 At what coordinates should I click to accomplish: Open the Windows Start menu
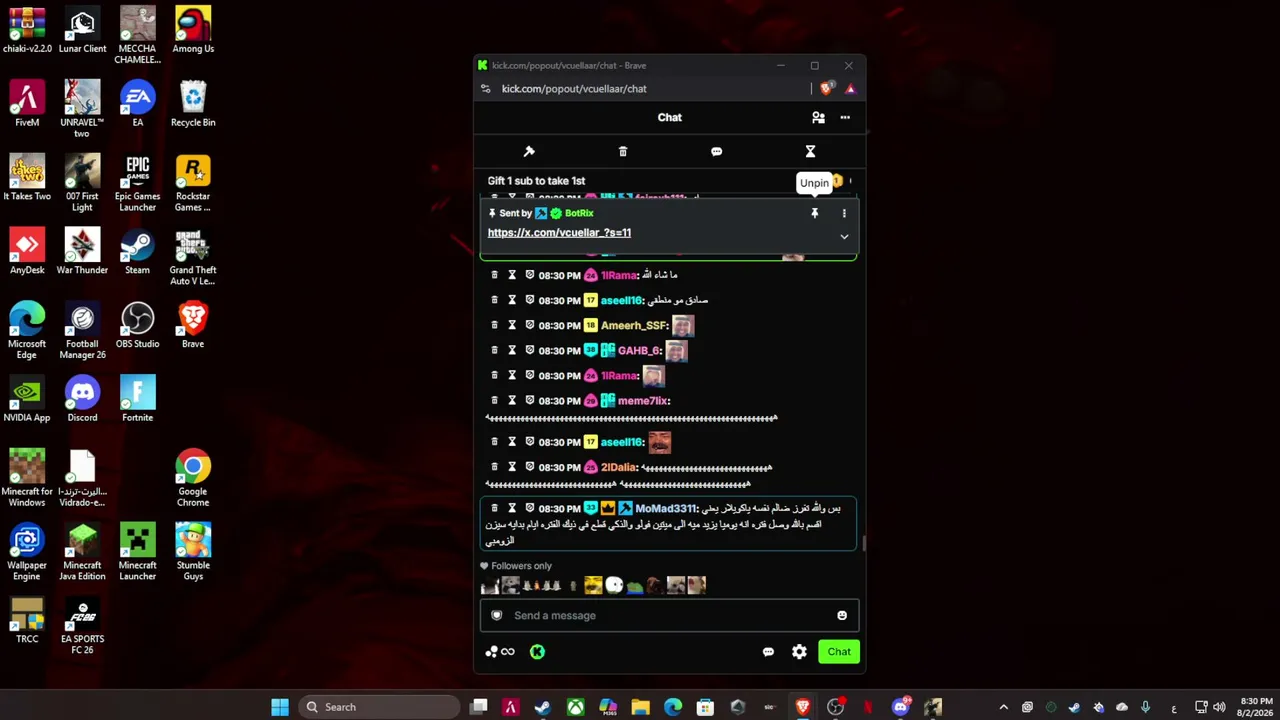[280, 707]
